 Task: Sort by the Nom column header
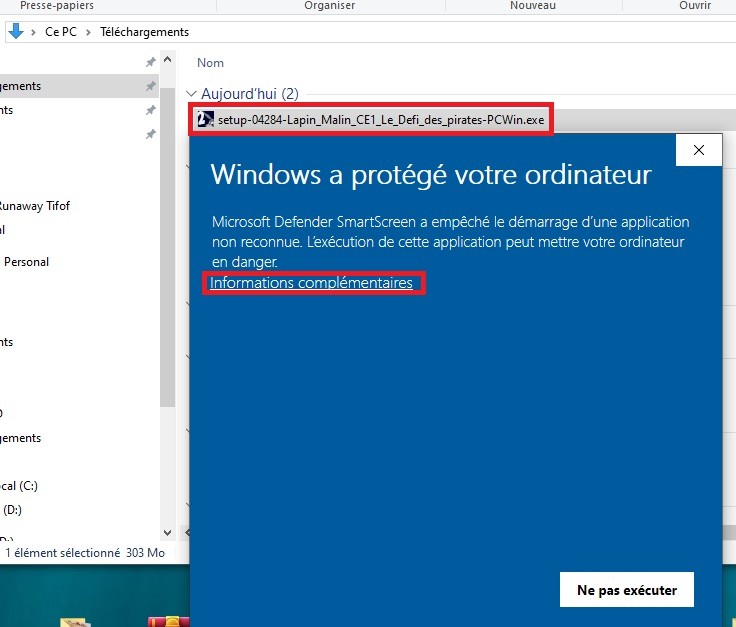point(210,63)
